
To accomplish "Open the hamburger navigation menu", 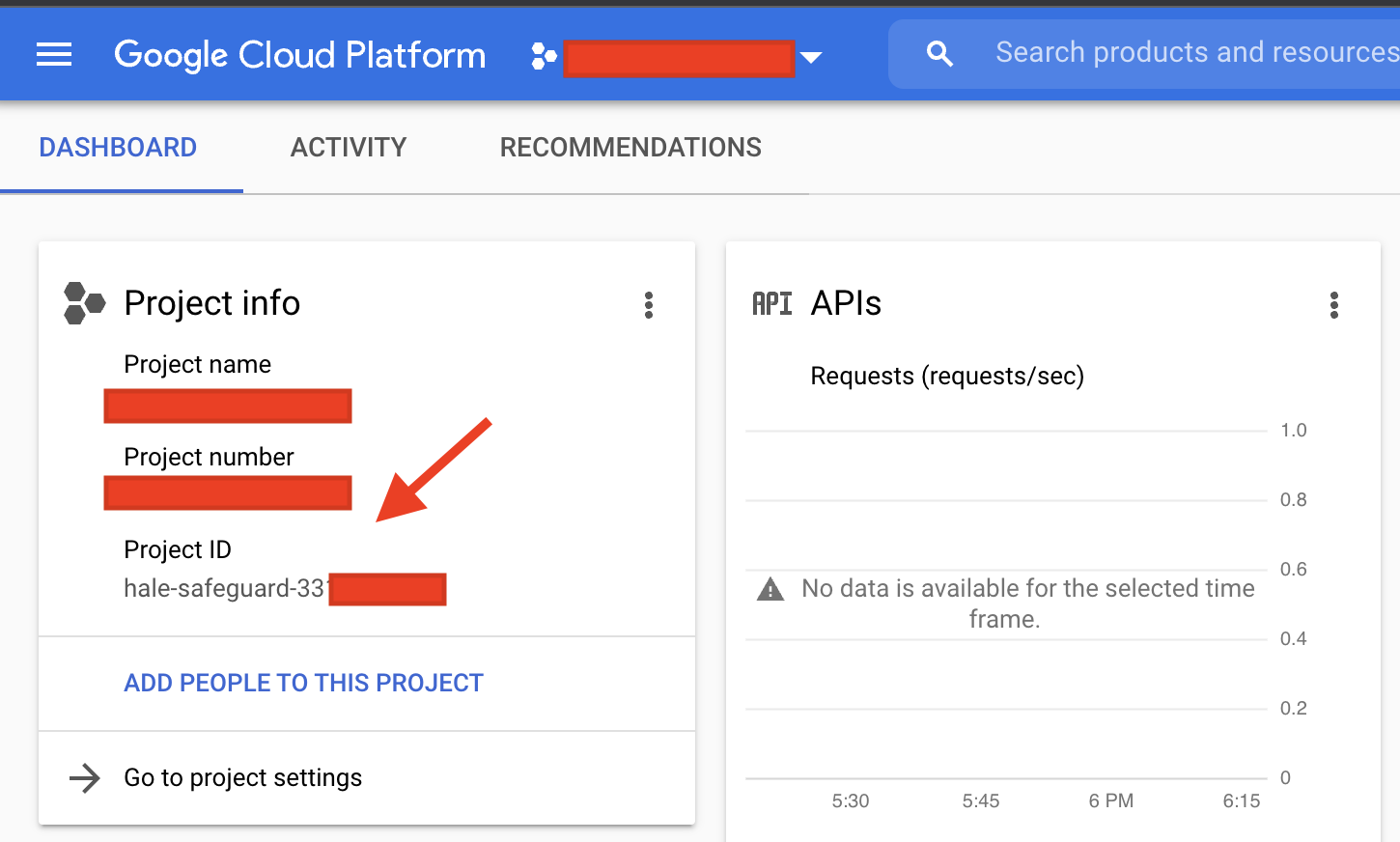I will 54,55.
